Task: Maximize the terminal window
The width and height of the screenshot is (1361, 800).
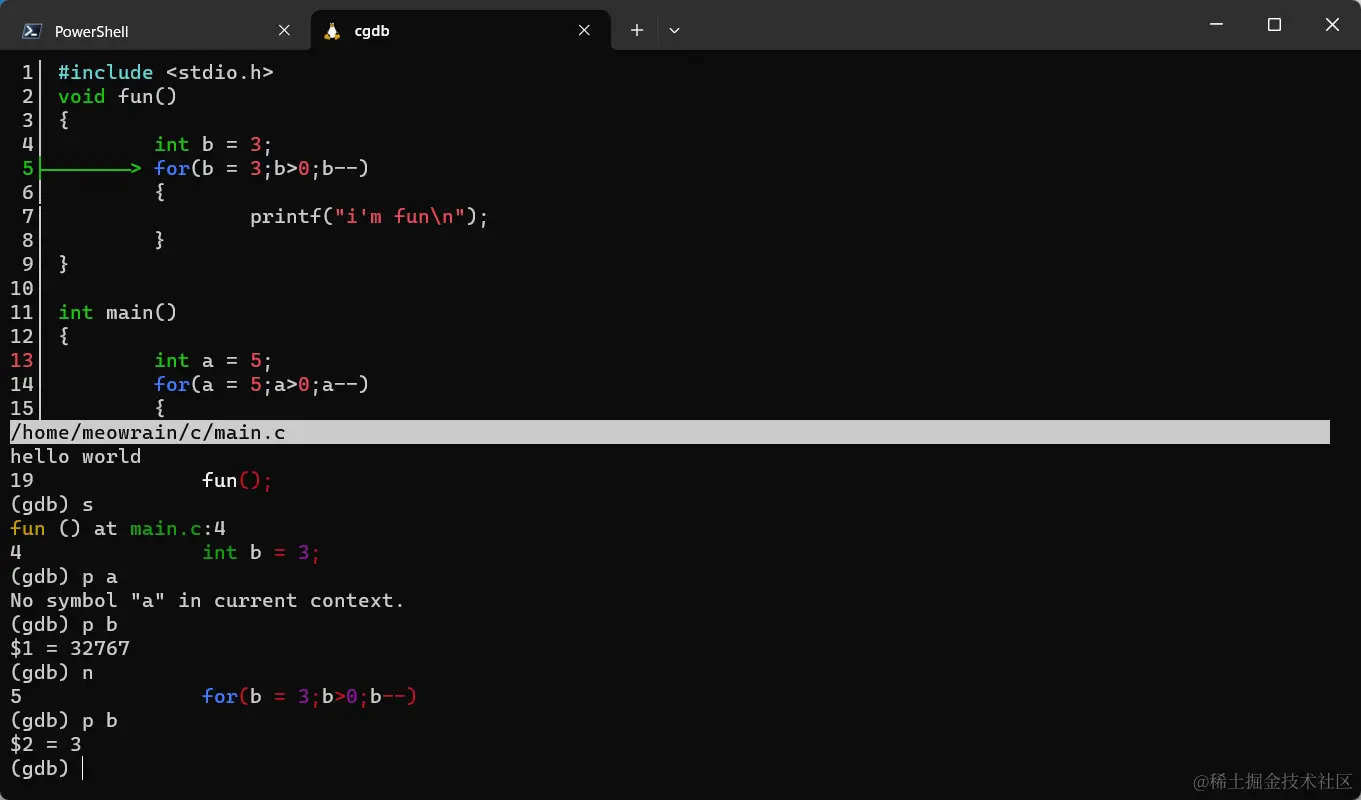Action: 1274,25
